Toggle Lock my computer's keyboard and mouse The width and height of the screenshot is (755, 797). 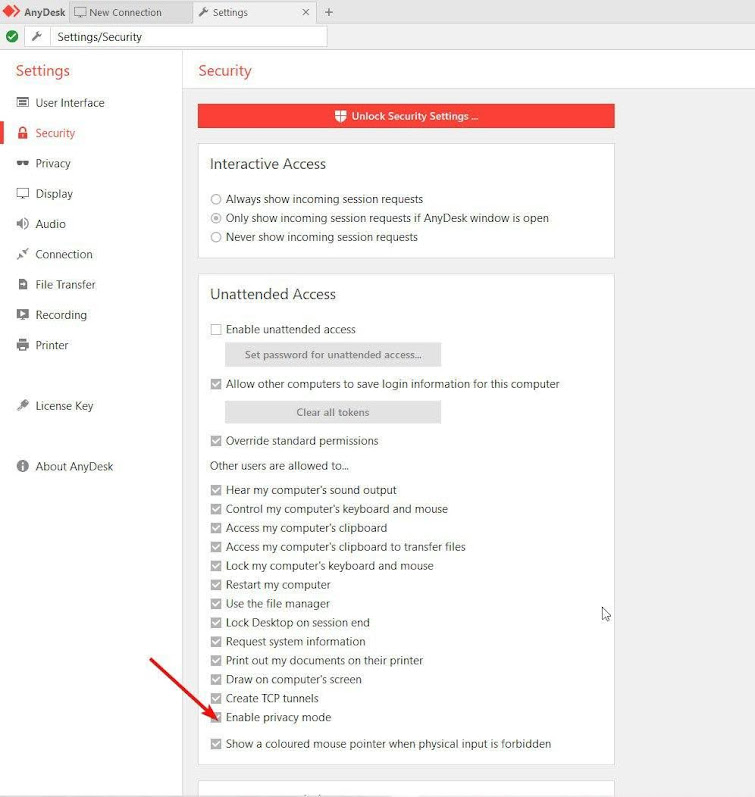click(216, 566)
